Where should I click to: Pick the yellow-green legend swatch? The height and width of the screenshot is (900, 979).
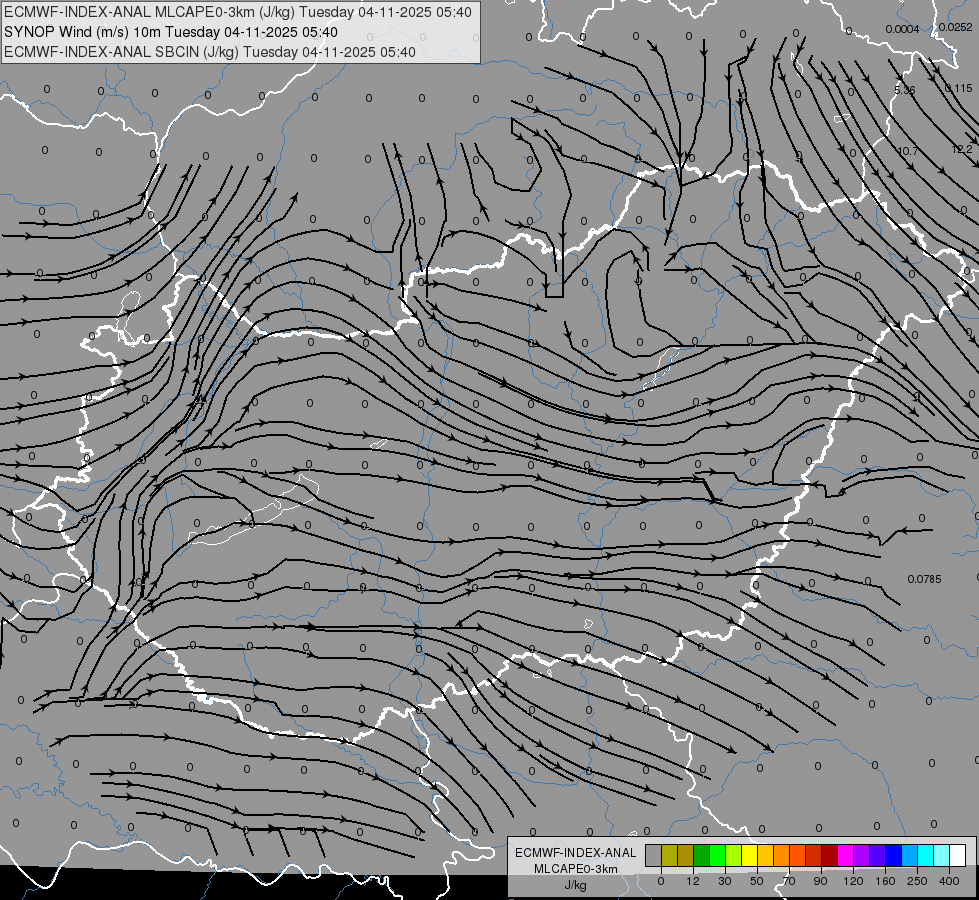tap(734, 855)
